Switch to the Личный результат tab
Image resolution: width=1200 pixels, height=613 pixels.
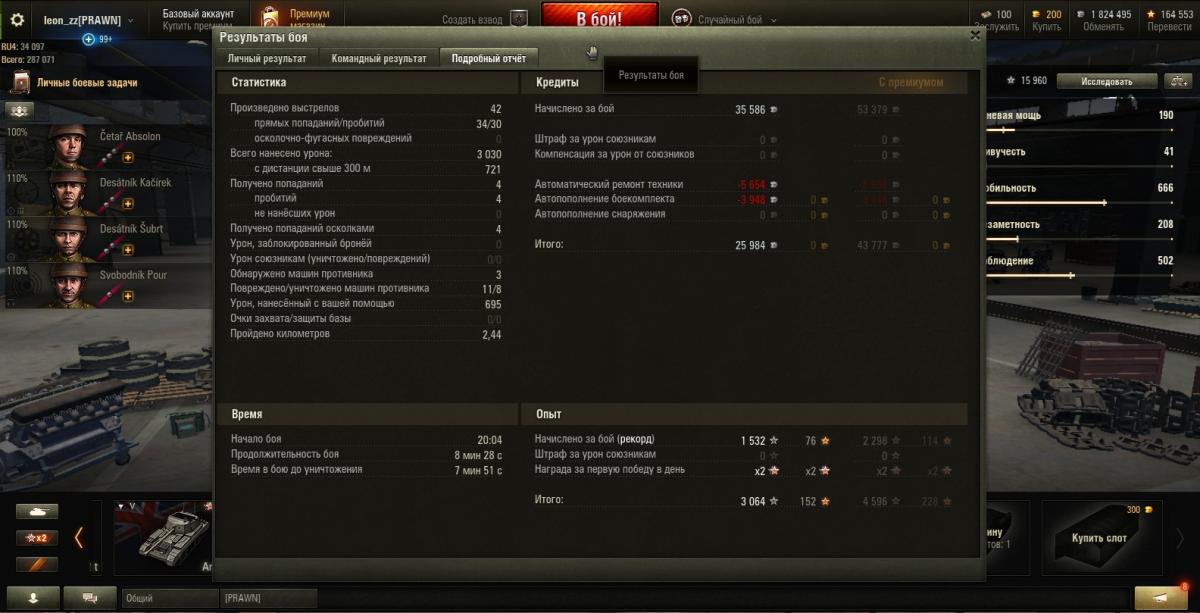[x=267, y=58]
